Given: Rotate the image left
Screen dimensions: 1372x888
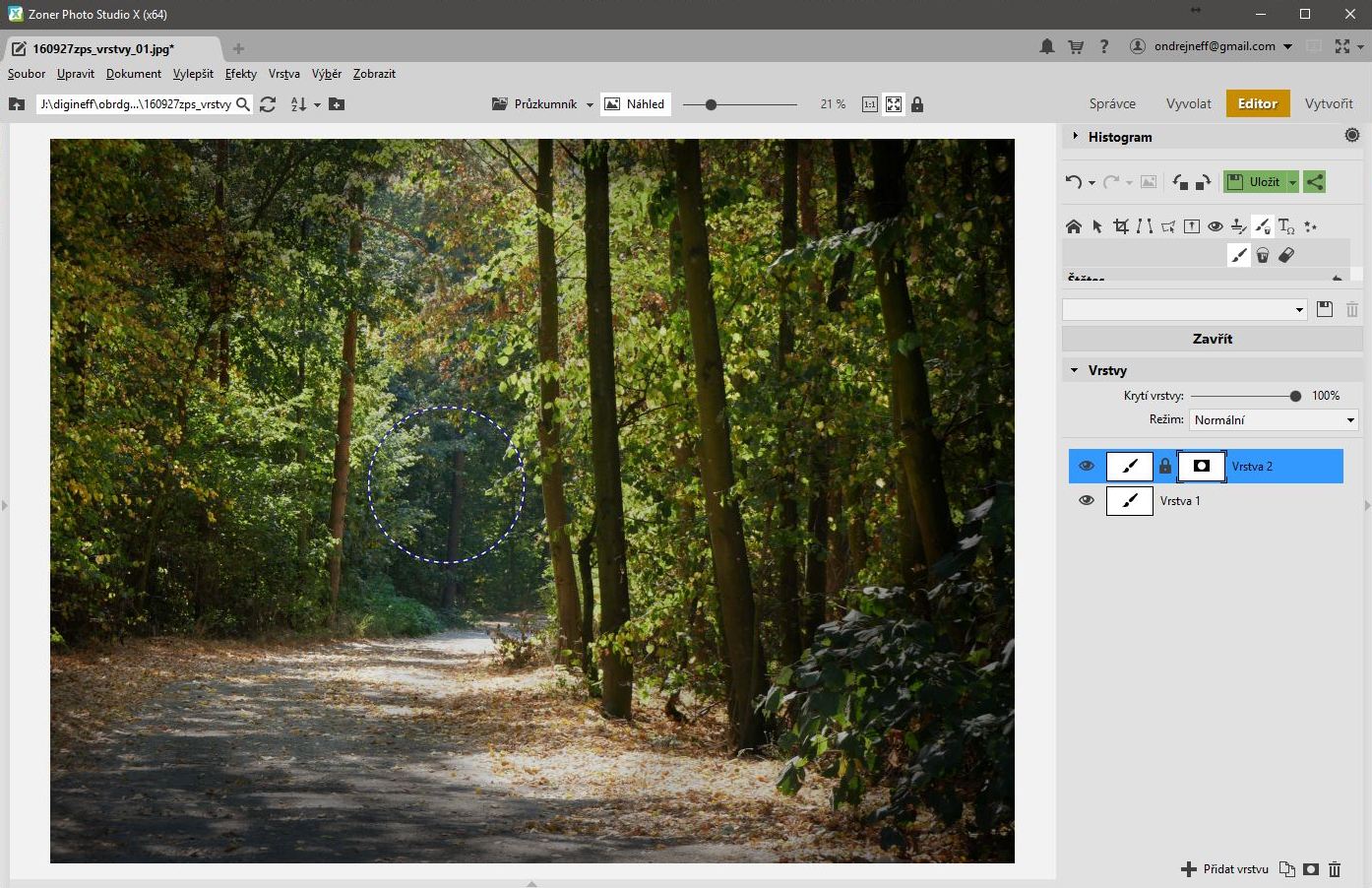Looking at the screenshot, I should coord(1179,182).
